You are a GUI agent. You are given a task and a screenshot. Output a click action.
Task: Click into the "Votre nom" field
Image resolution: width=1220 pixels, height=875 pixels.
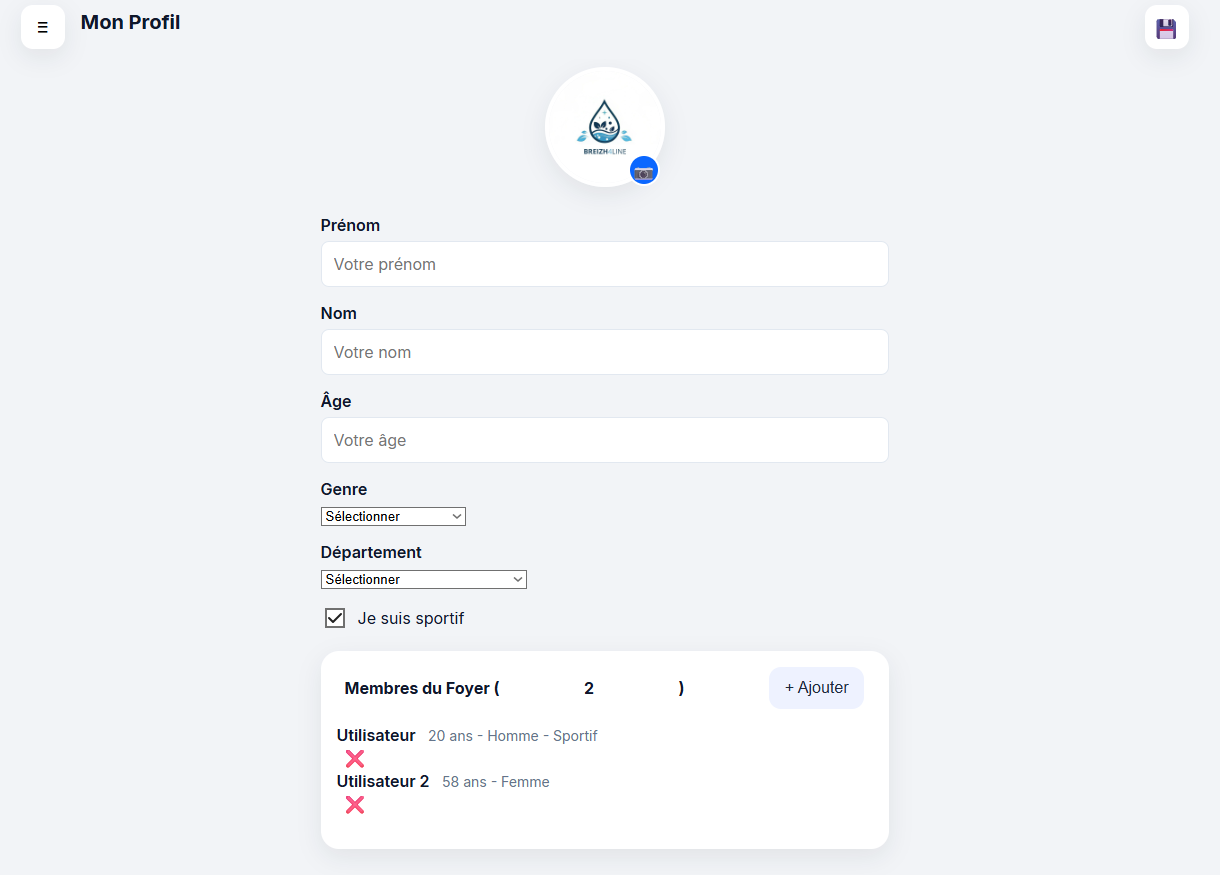tap(604, 353)
